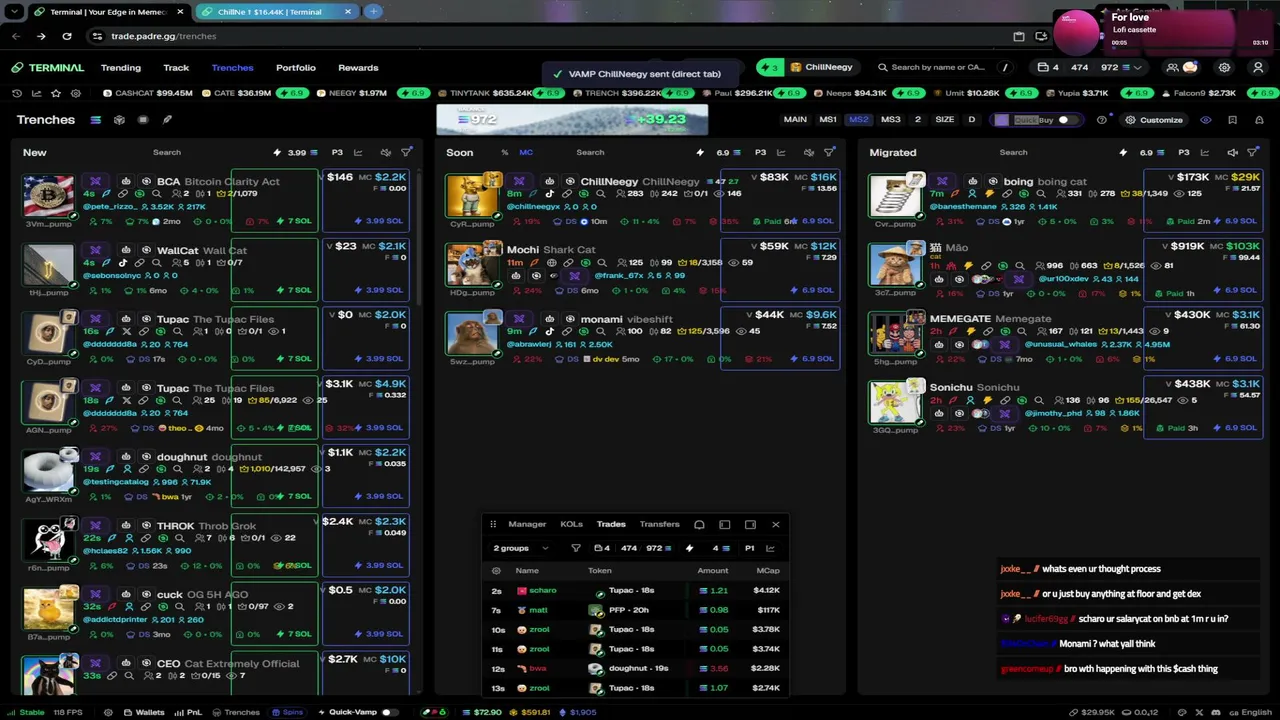This screenshot has height=720, width=1280.
Task: Click favorites star in ticker bar
Action: click(x=56, y=93)
